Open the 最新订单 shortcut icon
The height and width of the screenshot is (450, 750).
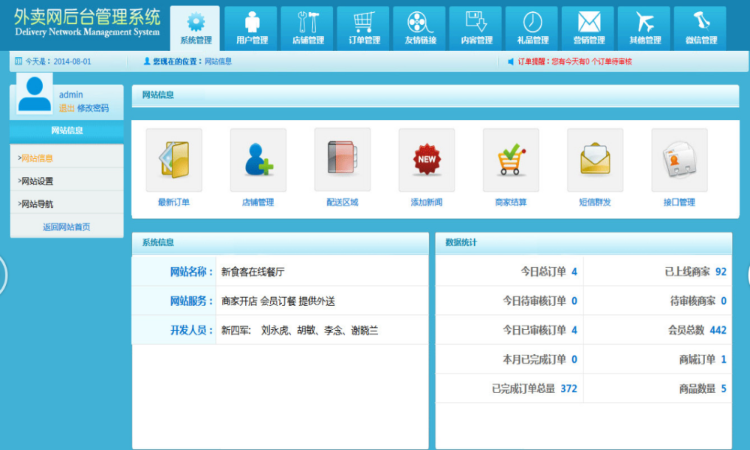click(173, 160)
